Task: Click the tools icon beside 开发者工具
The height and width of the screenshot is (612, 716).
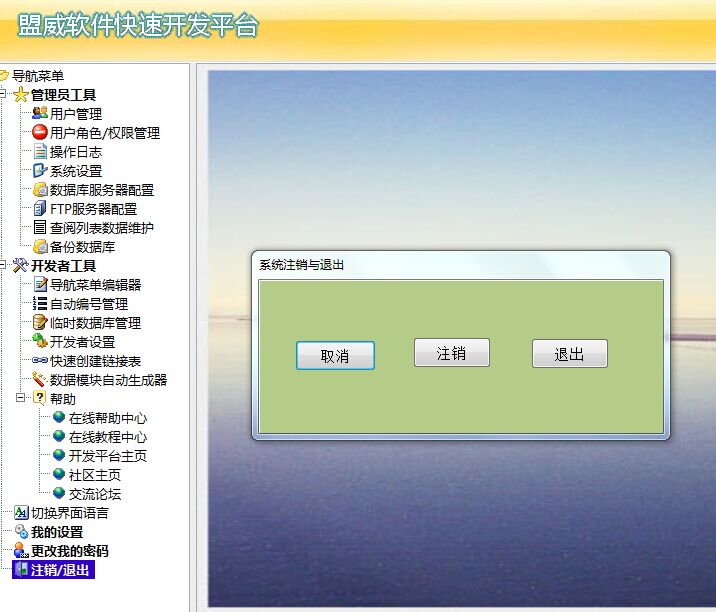Action: 21,265
